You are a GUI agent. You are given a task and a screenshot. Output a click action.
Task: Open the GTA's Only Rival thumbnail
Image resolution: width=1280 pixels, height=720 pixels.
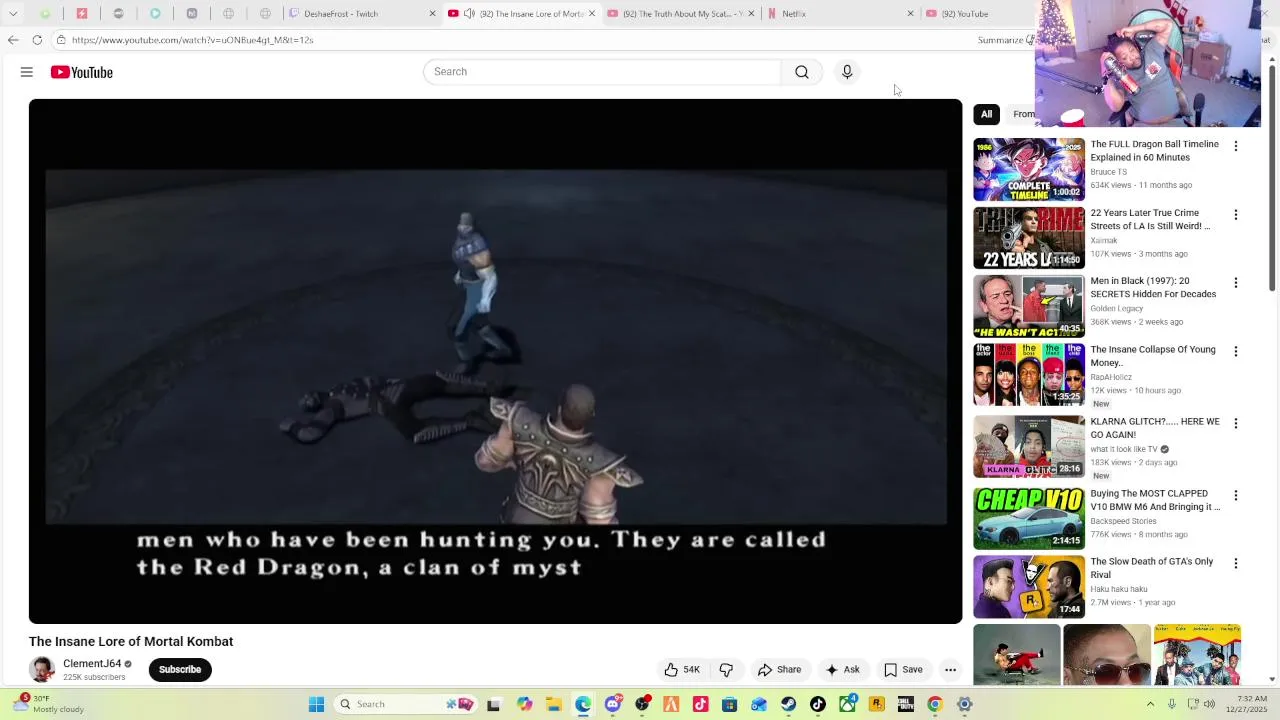click(x=1029, y=587)
